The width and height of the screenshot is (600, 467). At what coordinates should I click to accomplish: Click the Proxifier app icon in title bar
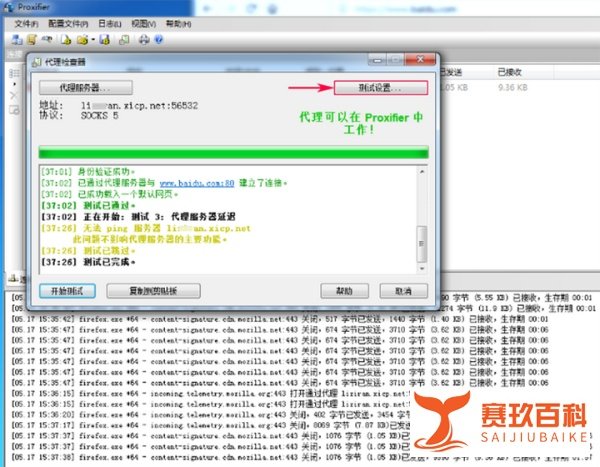[x=9, y=7]
